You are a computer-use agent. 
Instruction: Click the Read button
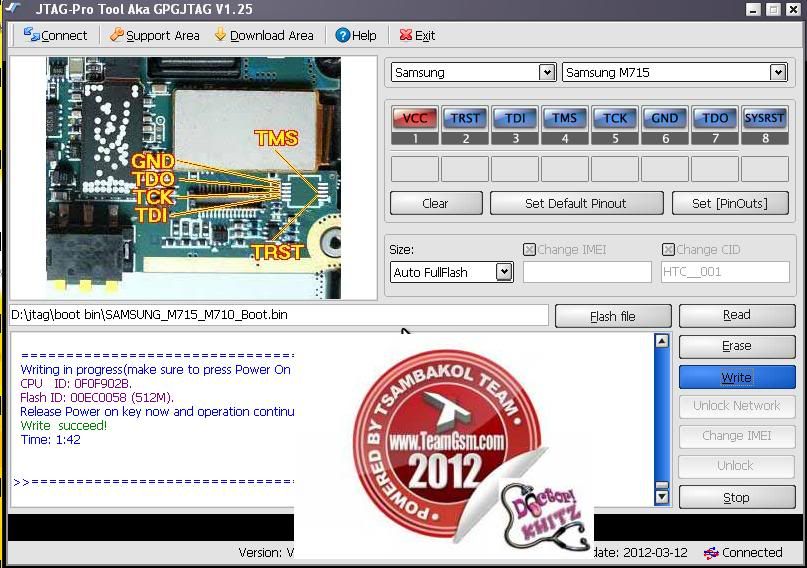click(x=737, y=315)
